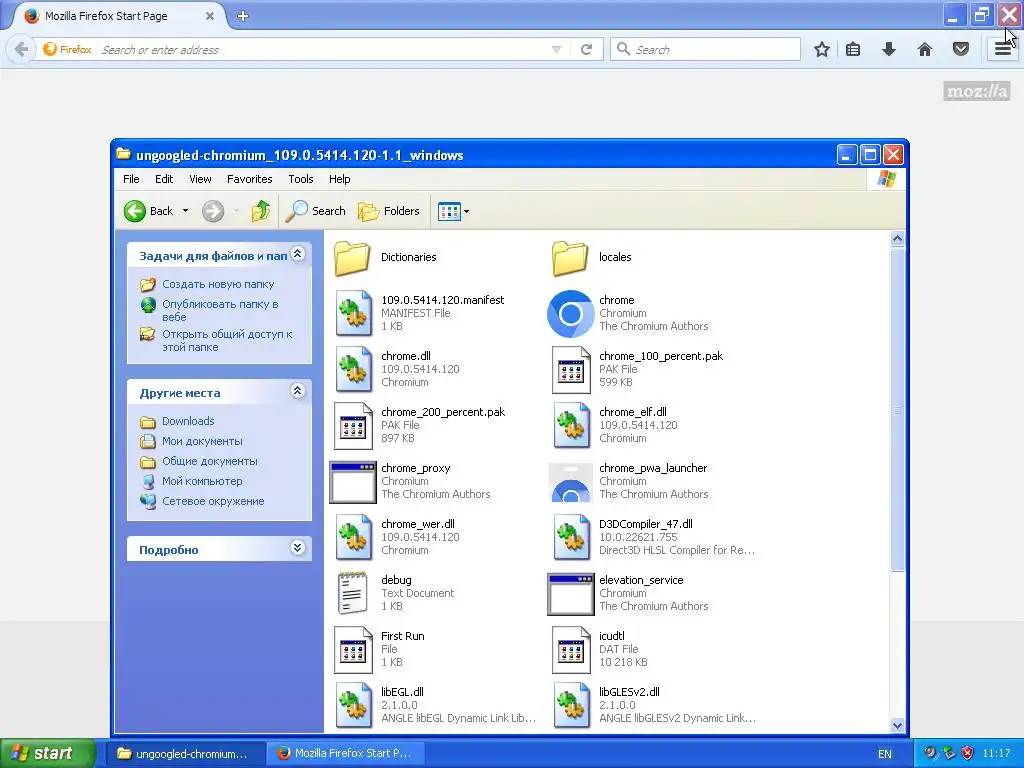Toggle the Folders pane

[x=389, y=211]
